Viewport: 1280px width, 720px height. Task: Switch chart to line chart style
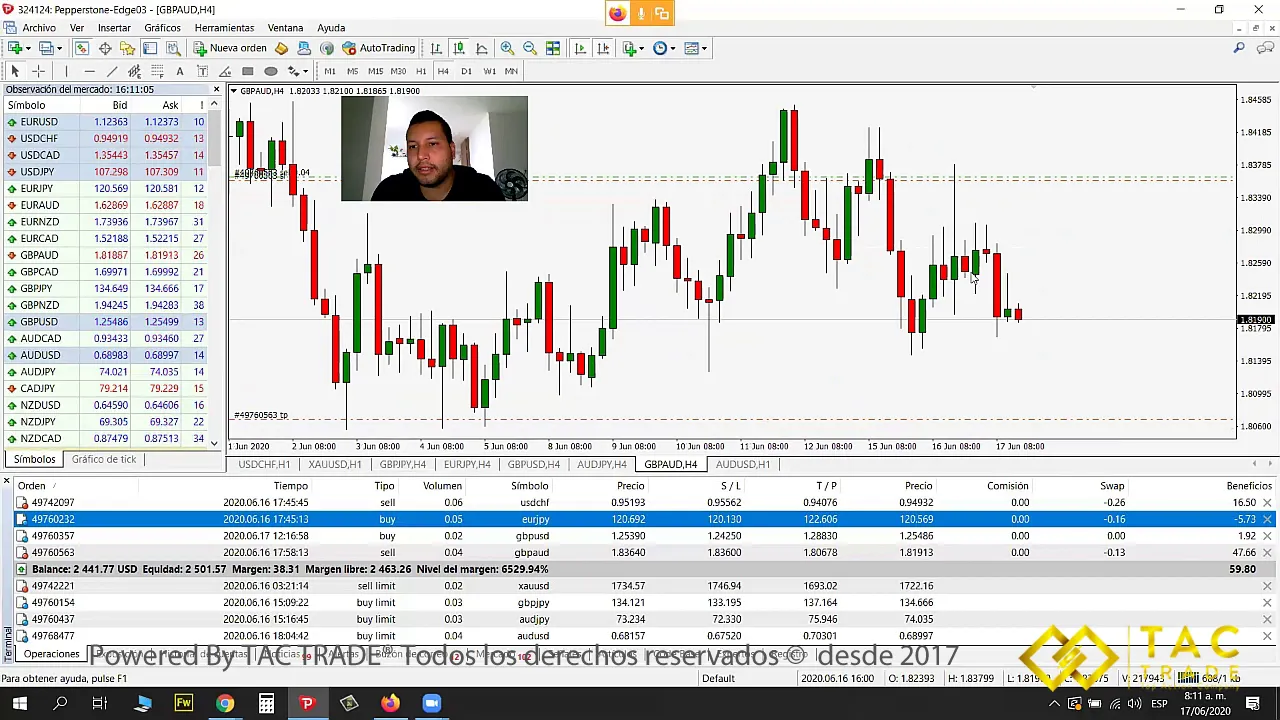pos(482,48)
